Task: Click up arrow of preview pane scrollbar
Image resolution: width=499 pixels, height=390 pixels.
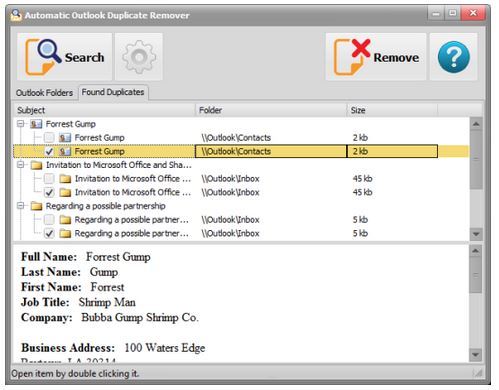Action: tap(476, 251)
